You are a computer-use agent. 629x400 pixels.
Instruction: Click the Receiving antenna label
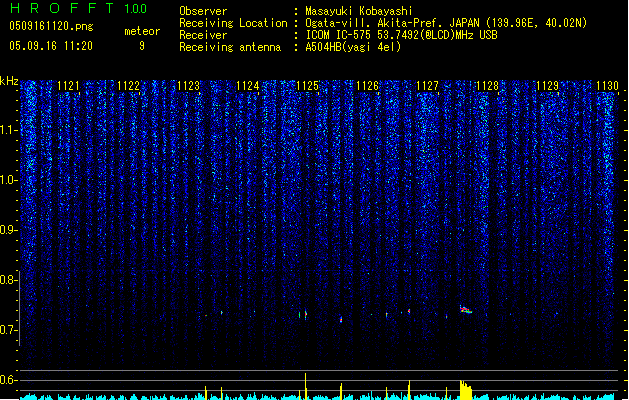pyautogui.click(x=230, y=47)
